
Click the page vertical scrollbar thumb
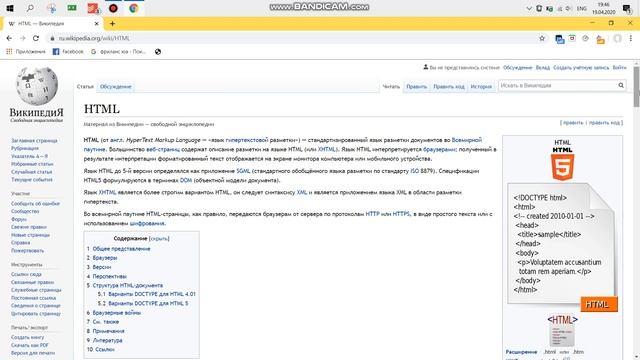point(636,87)
